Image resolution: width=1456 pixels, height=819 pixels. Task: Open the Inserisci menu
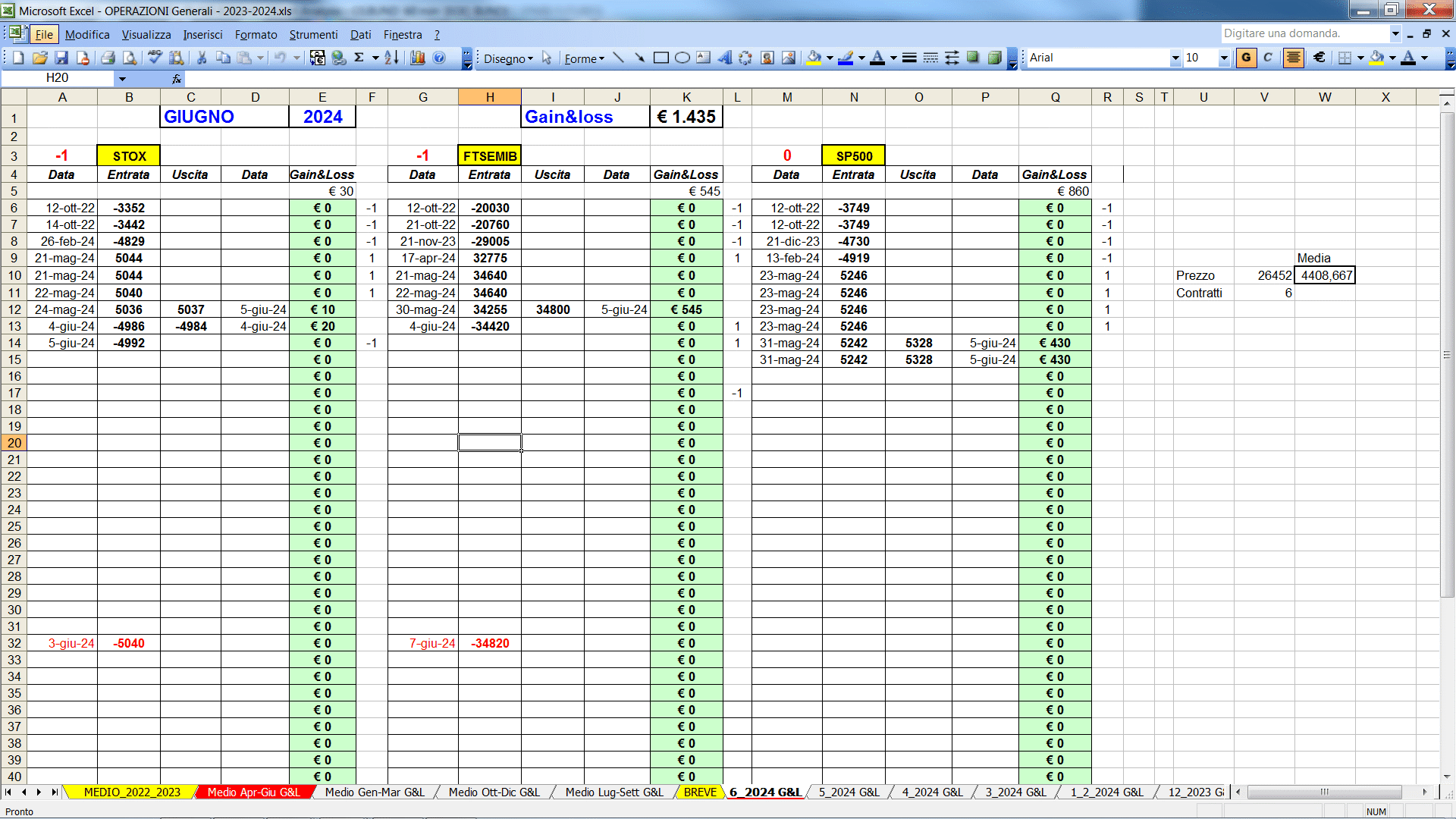coord(202,34)
